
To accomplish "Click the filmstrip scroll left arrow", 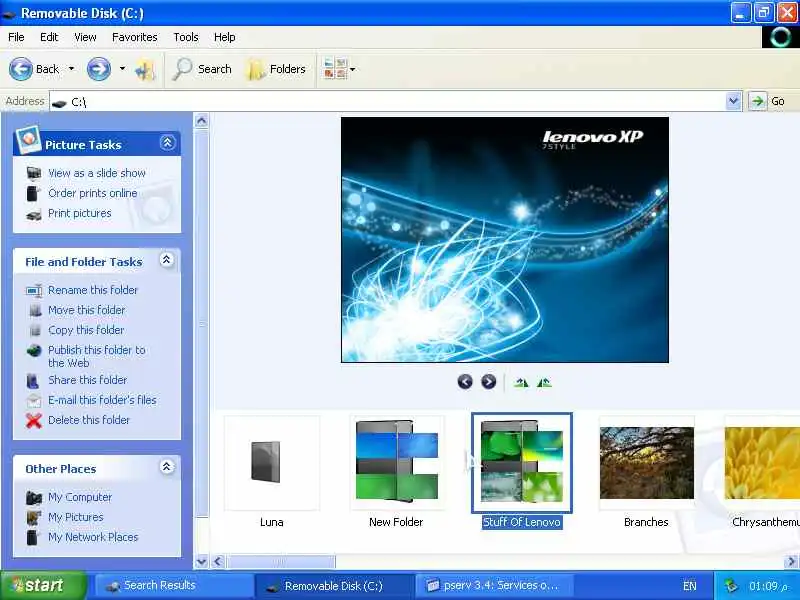I will 218,561.
